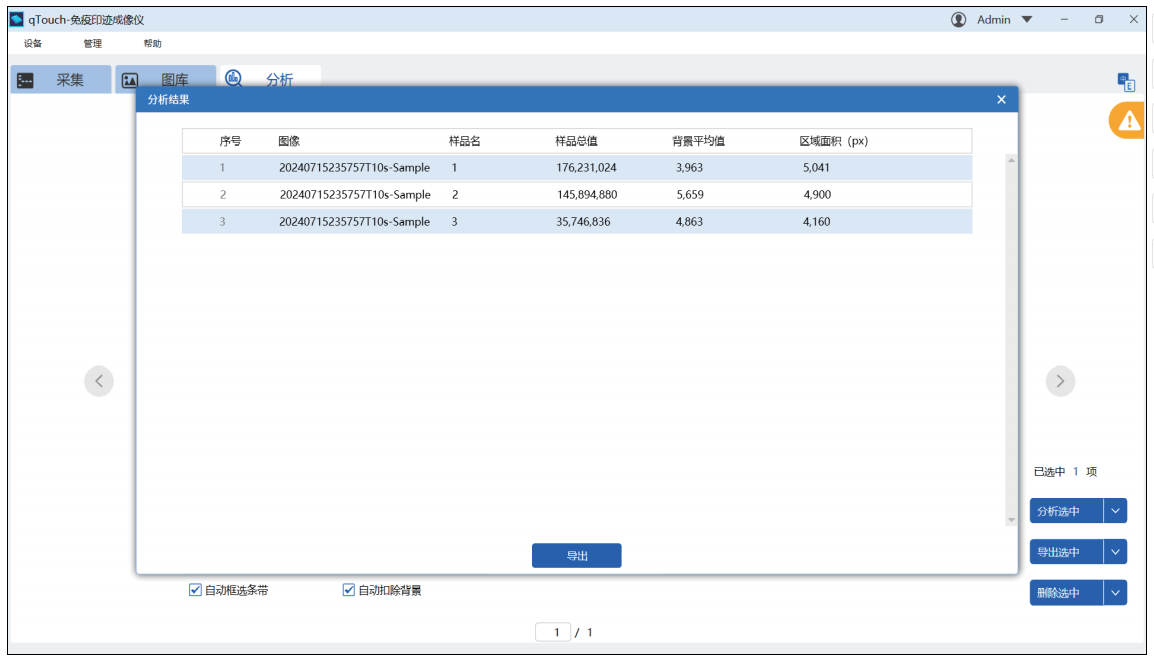1154x661 pixels.
Task: Click the page number input field
Action: (553, 632)
